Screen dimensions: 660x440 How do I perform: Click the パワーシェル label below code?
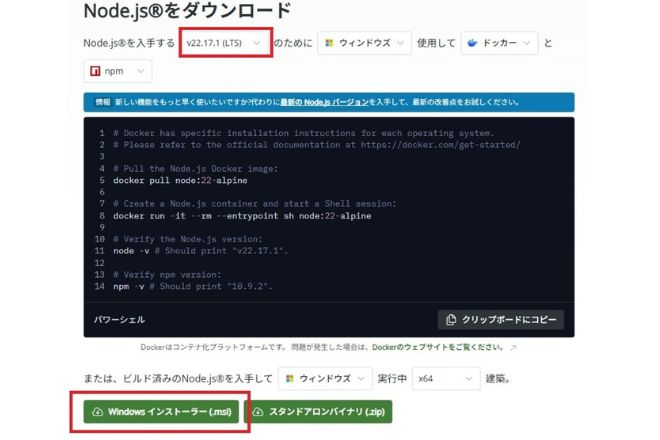[120, 320]
